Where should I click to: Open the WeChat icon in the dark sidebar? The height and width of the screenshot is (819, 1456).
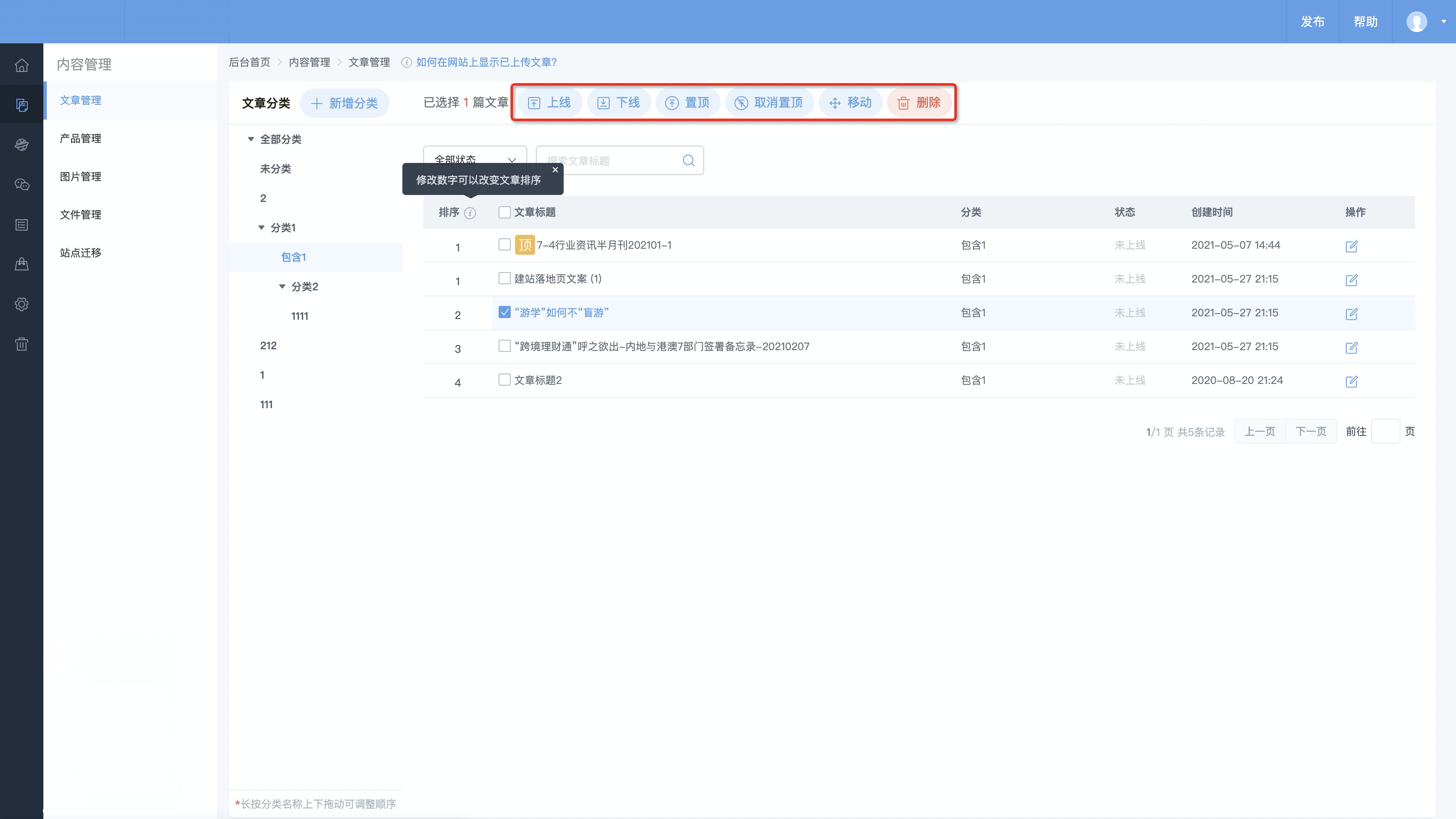[x=22, y=185]
